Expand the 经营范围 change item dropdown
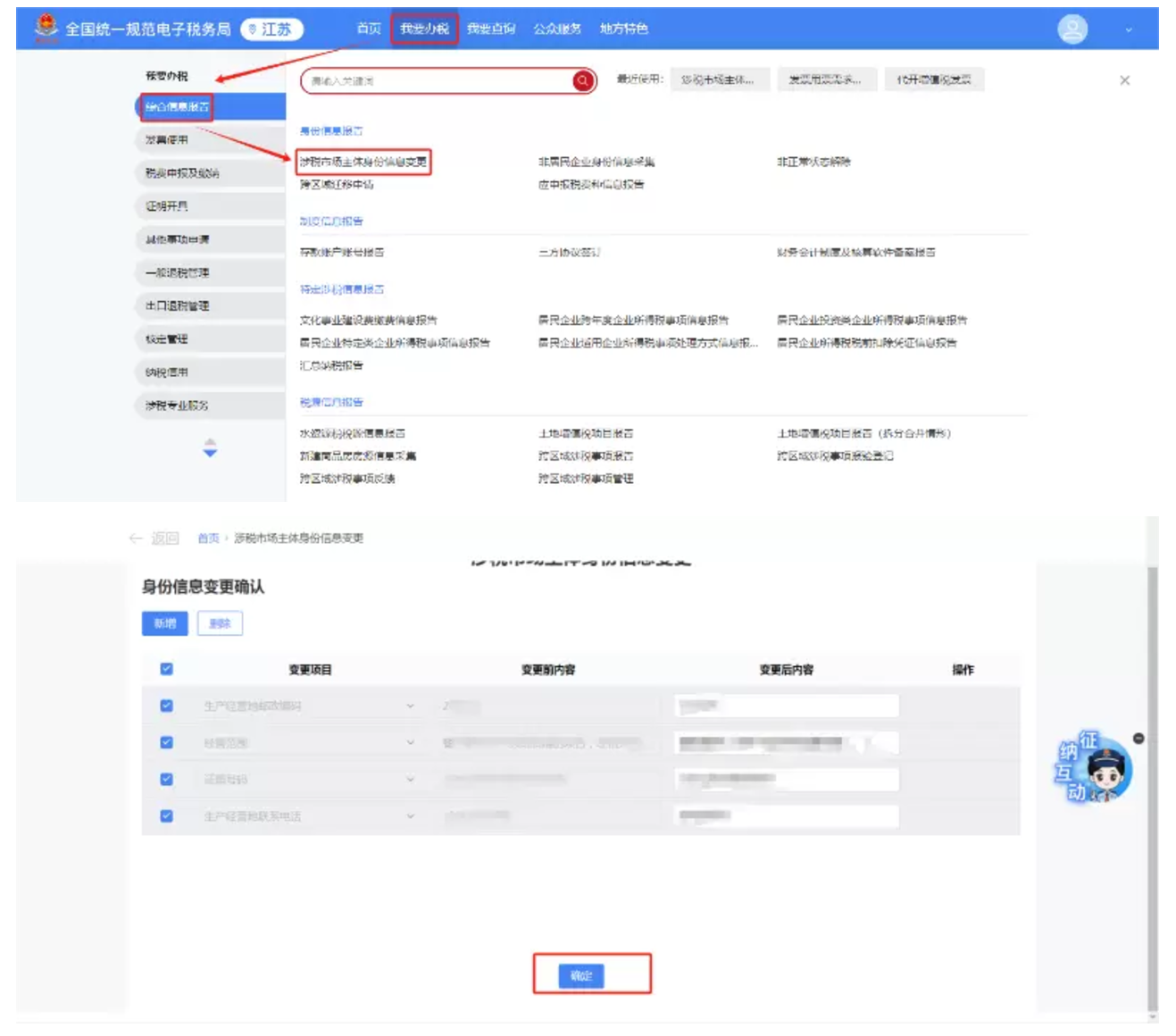Screen dimensions: 1176x1036 point(410,743)
